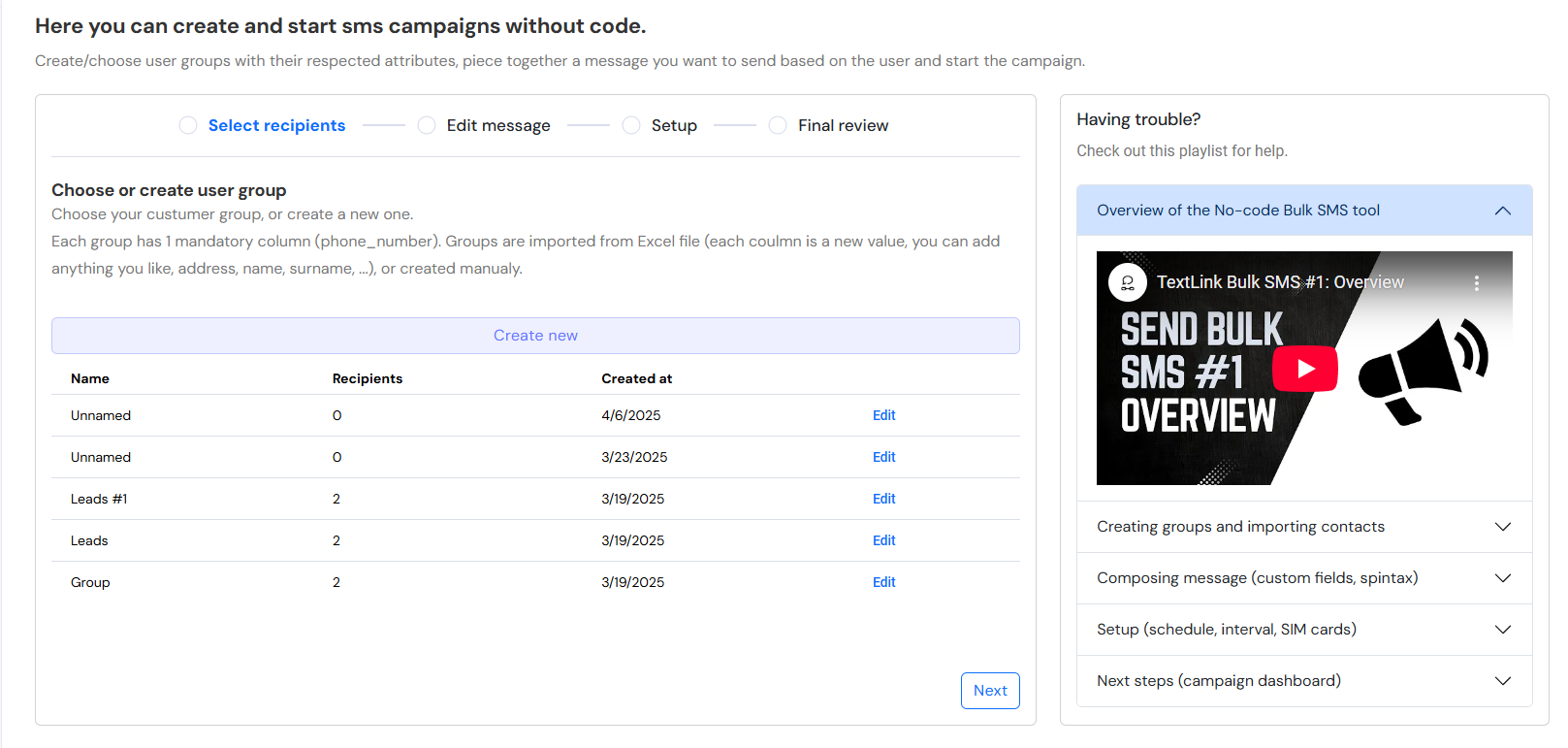The height and width of the screenshot is (748, 1568).
Task: Expand Composing message section chevron
Action: (1502, 578)
